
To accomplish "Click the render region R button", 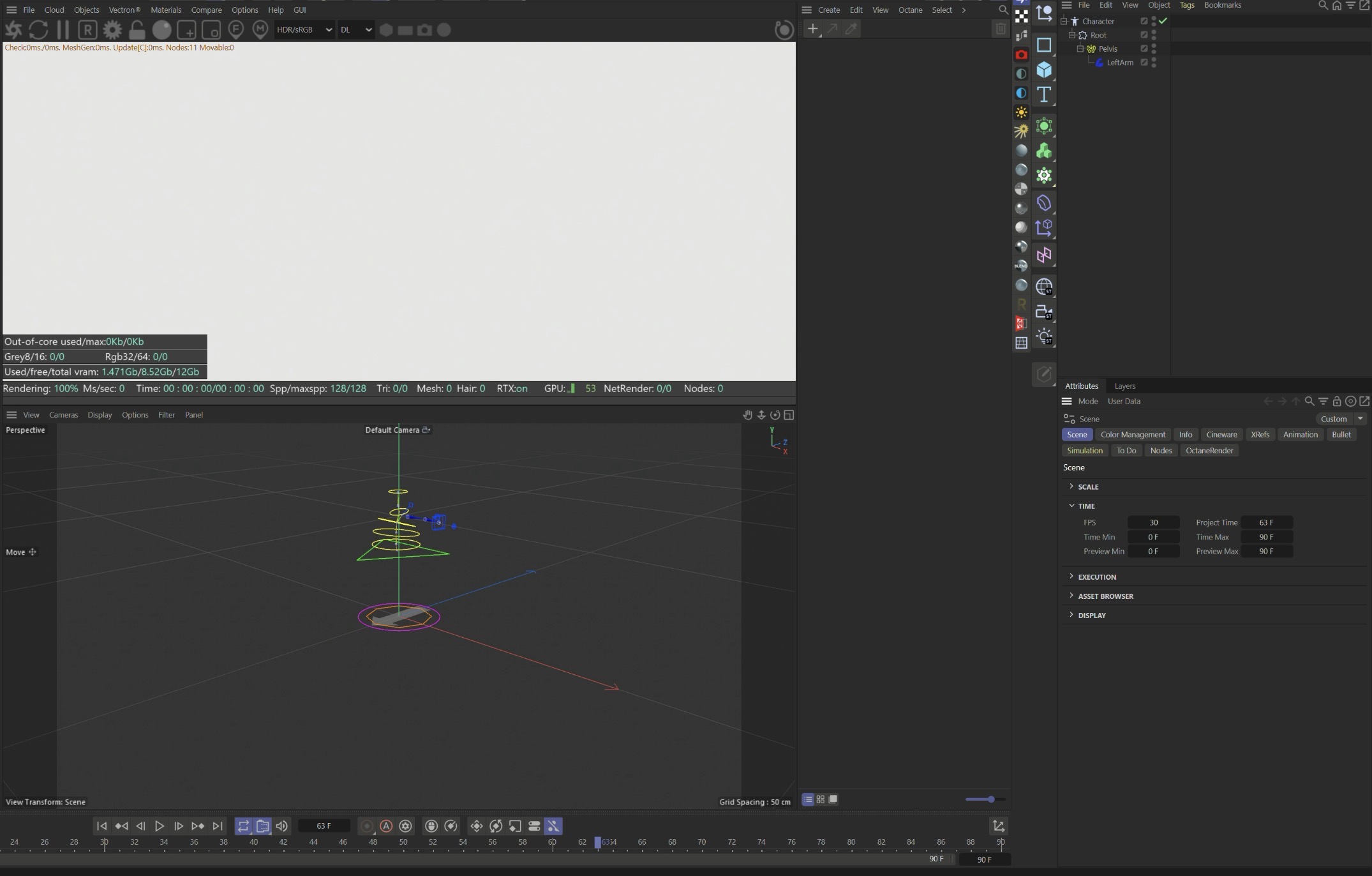I will point(87,29).
